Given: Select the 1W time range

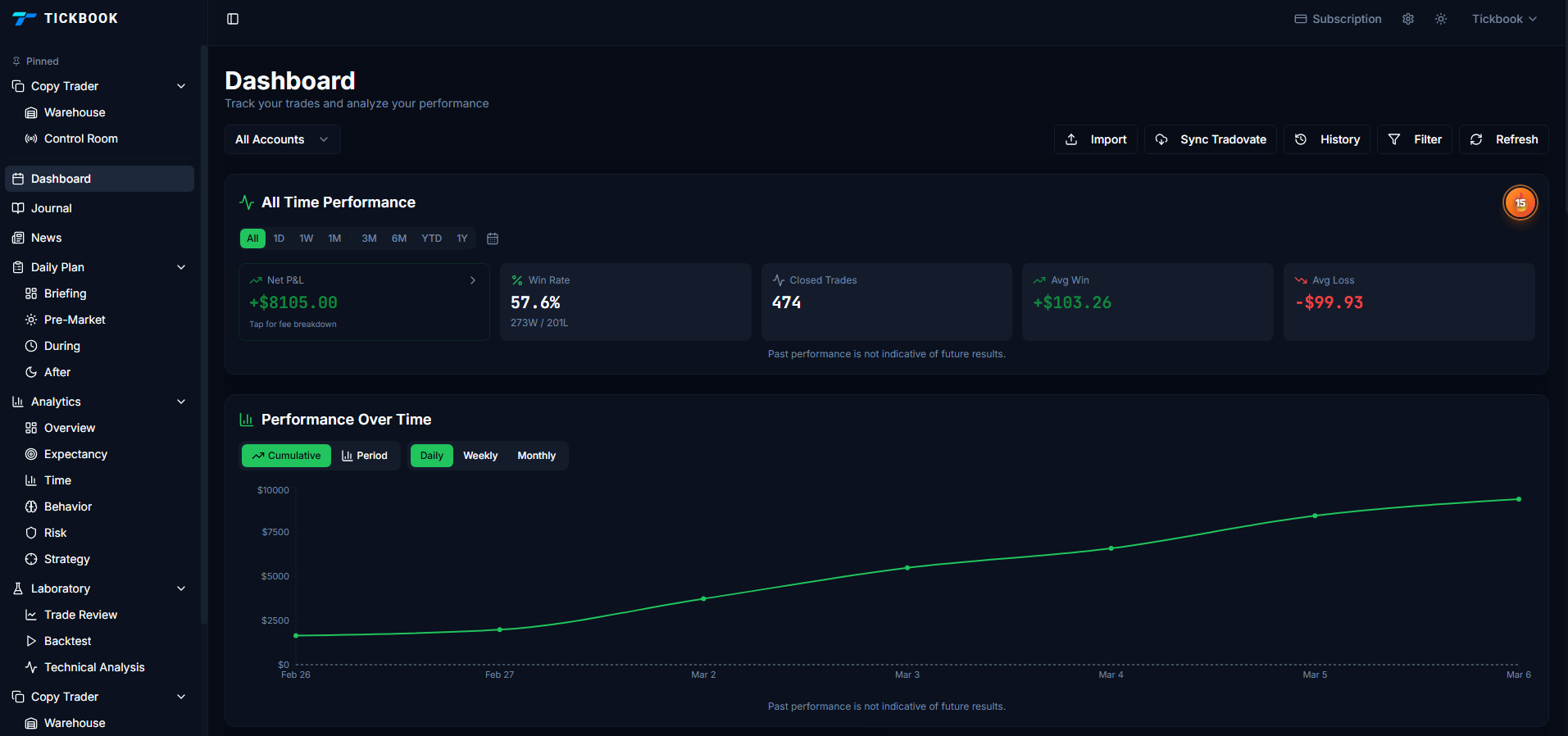Looking at the screenshot, I should (x=307, y=239).
